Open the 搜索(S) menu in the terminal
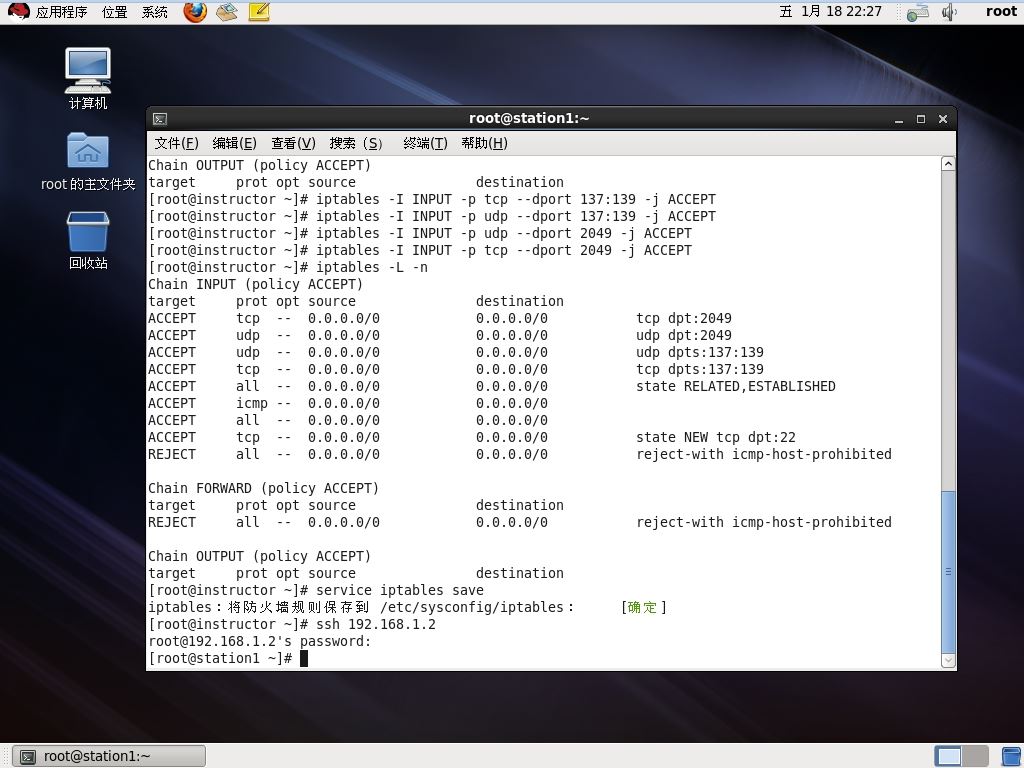This screenshot has height=768, width=1024. [x=356, y=143]
